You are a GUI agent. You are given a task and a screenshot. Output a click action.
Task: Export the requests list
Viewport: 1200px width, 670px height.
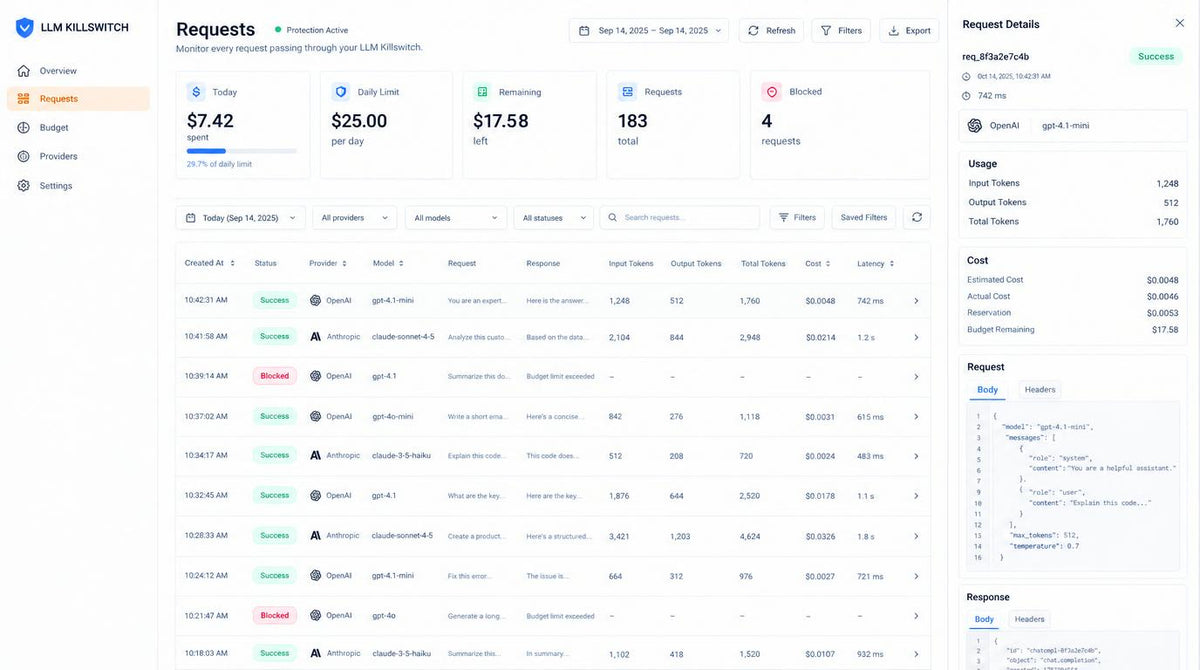pos(909,31)
